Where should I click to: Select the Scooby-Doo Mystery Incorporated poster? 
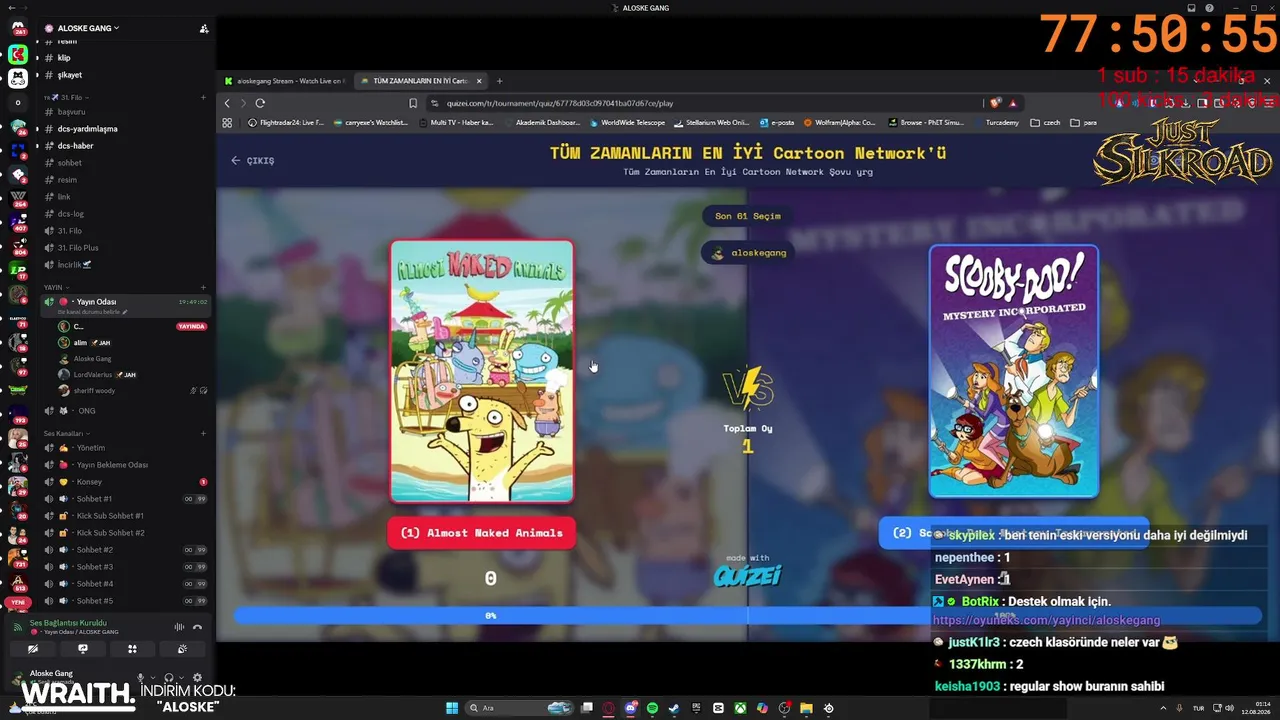[x=1014, y=372]
